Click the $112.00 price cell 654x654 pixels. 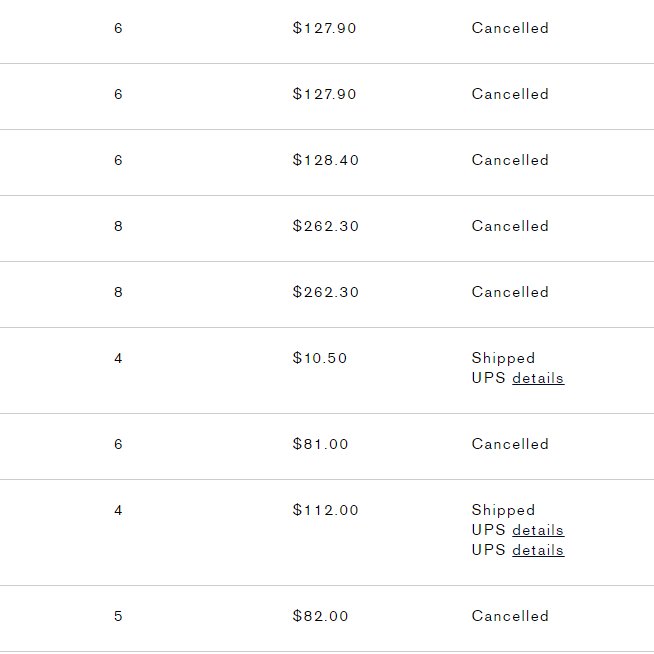coord(325,510)
